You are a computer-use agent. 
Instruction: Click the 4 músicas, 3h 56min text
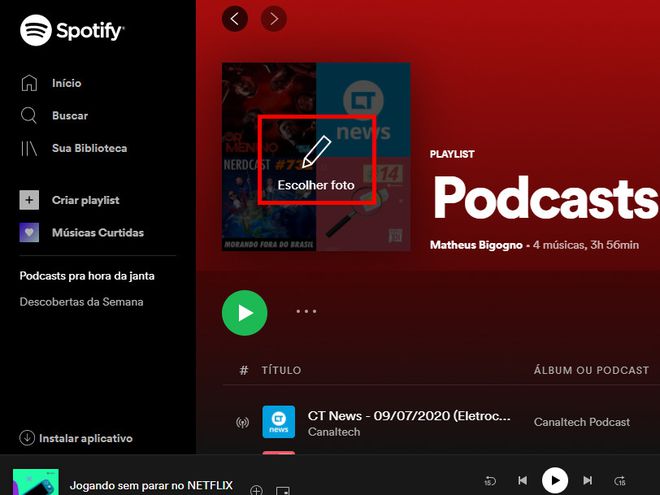(586, 245)
